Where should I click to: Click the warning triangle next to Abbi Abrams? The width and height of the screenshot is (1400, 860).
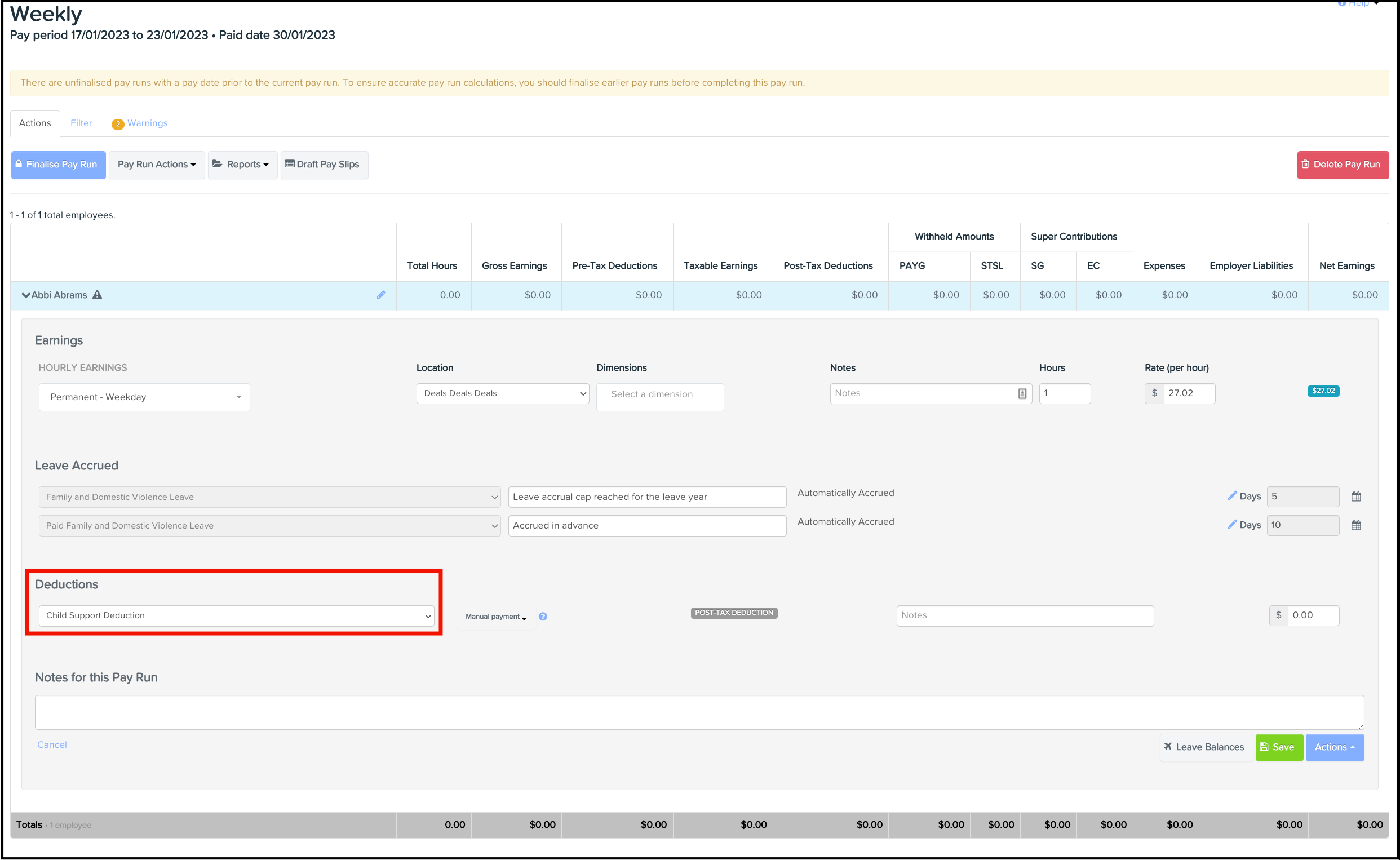point(98,295)
